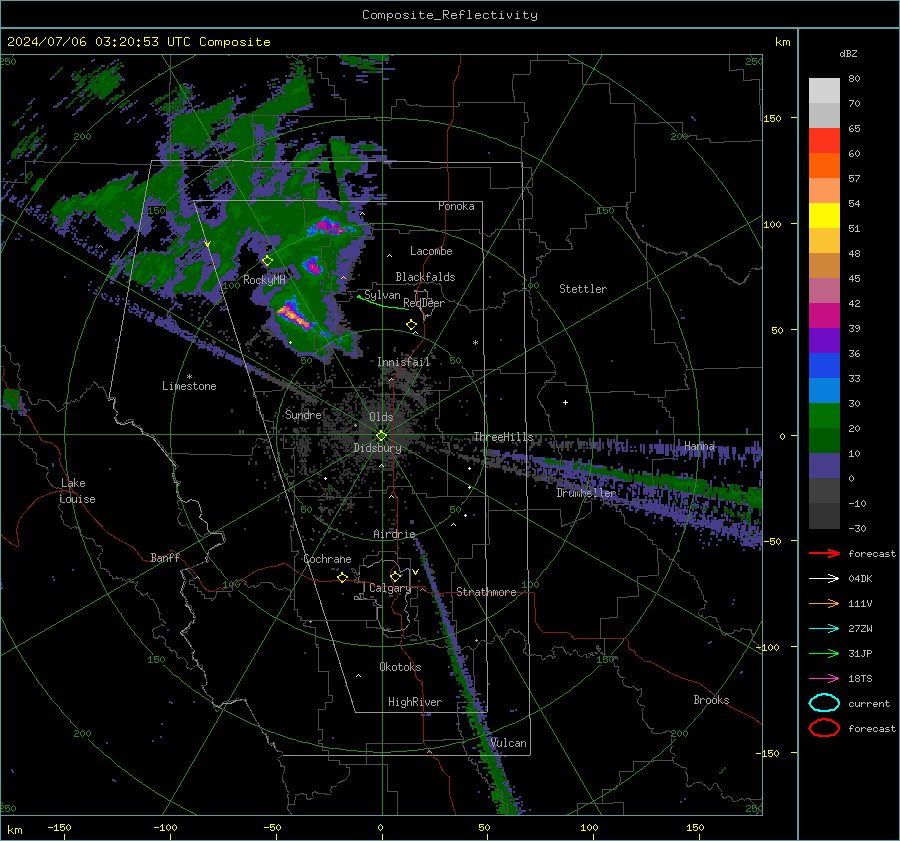Click the Vulcan city label
The height and width of the screenshot is (841, 900).
(508, 743)
